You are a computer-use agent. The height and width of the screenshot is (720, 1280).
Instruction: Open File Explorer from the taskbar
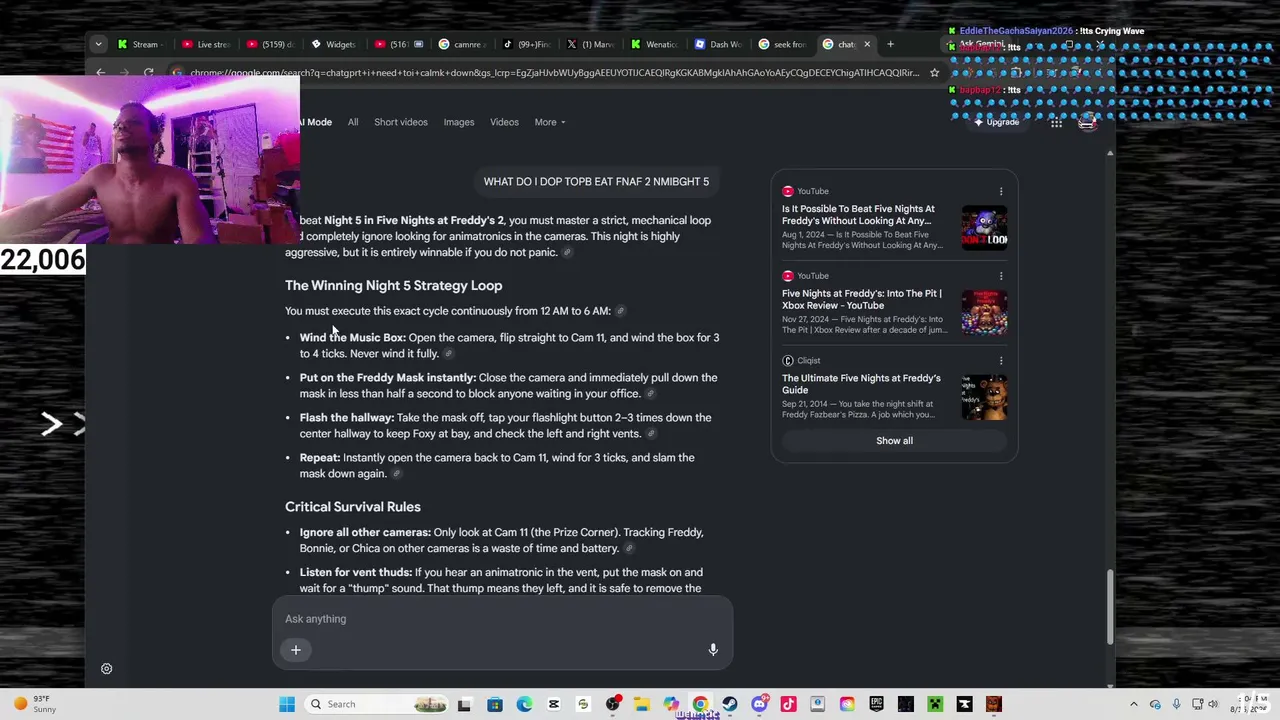pos(641,704)
